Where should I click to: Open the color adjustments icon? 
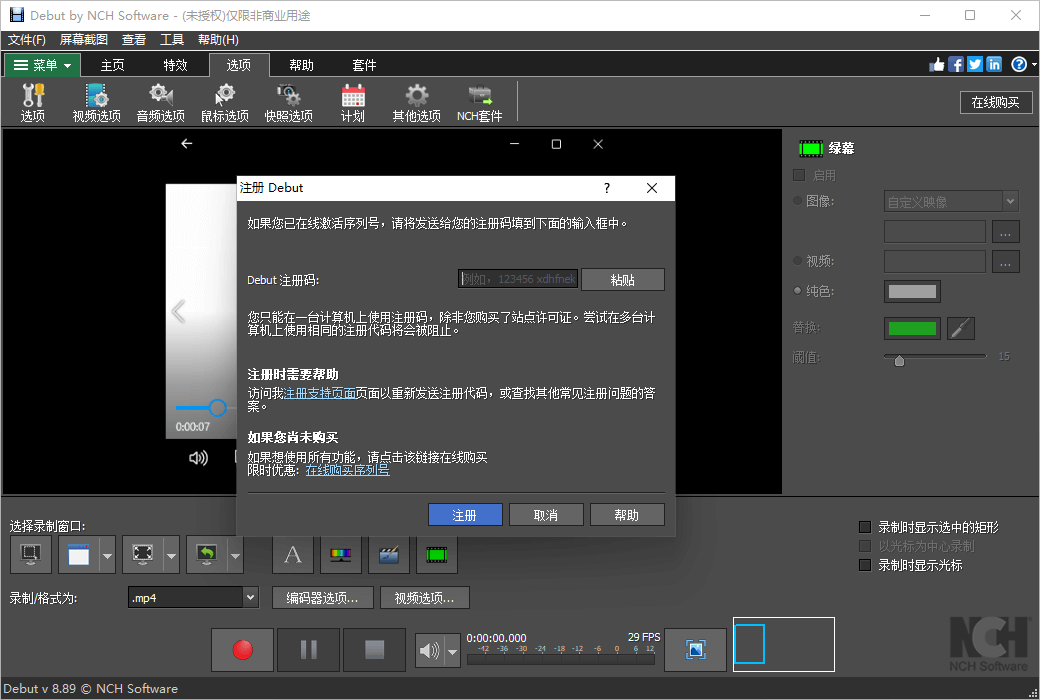pos(341,554)
